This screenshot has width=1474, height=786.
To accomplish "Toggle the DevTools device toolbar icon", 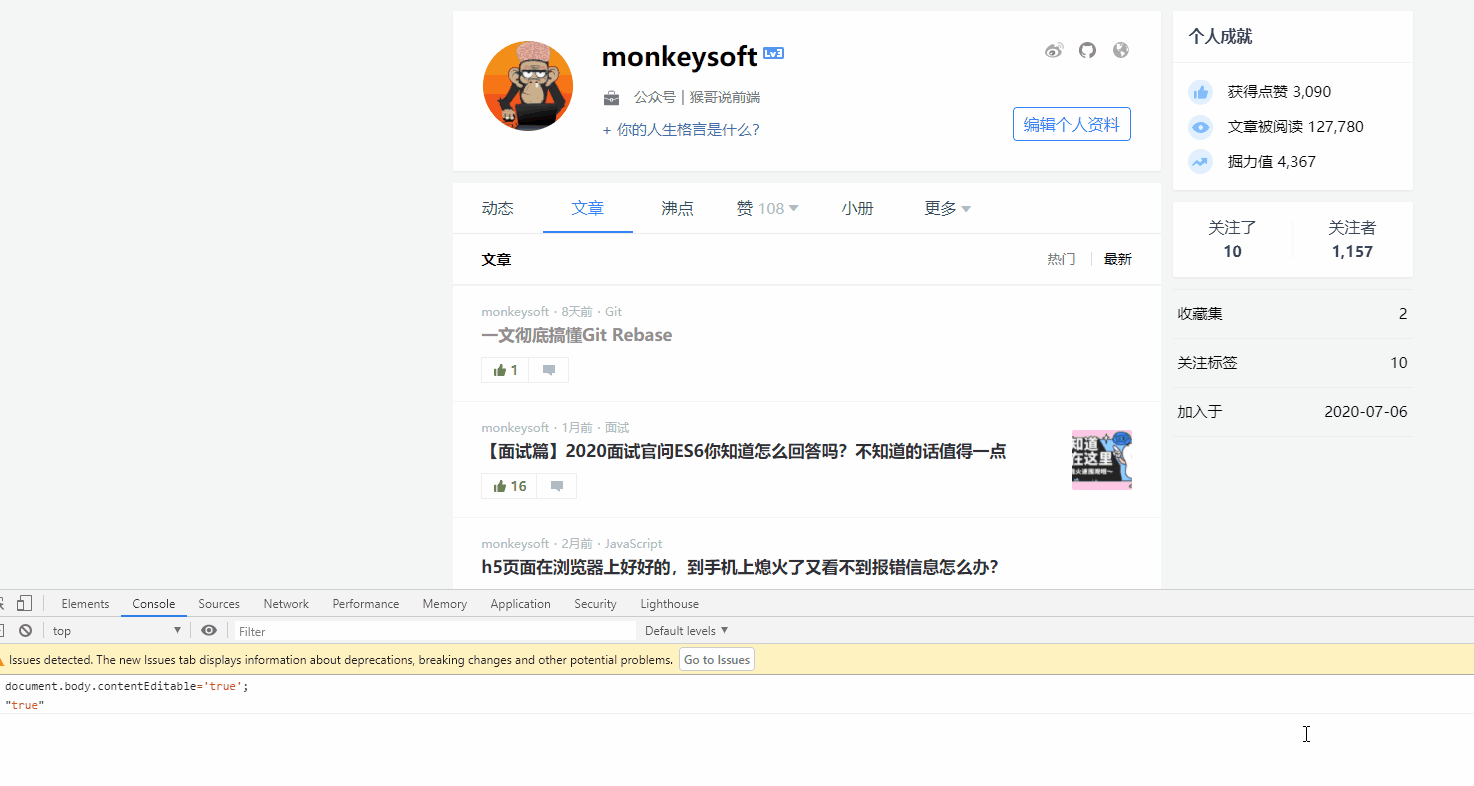I will [x=25, y=603].
